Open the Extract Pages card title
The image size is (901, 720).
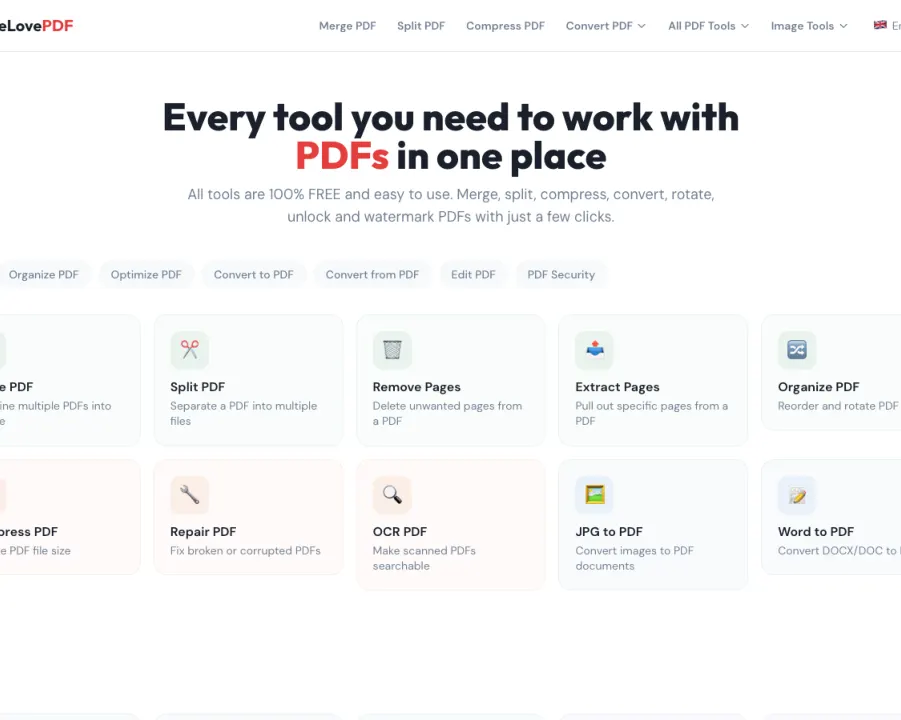tap(617, 387)
